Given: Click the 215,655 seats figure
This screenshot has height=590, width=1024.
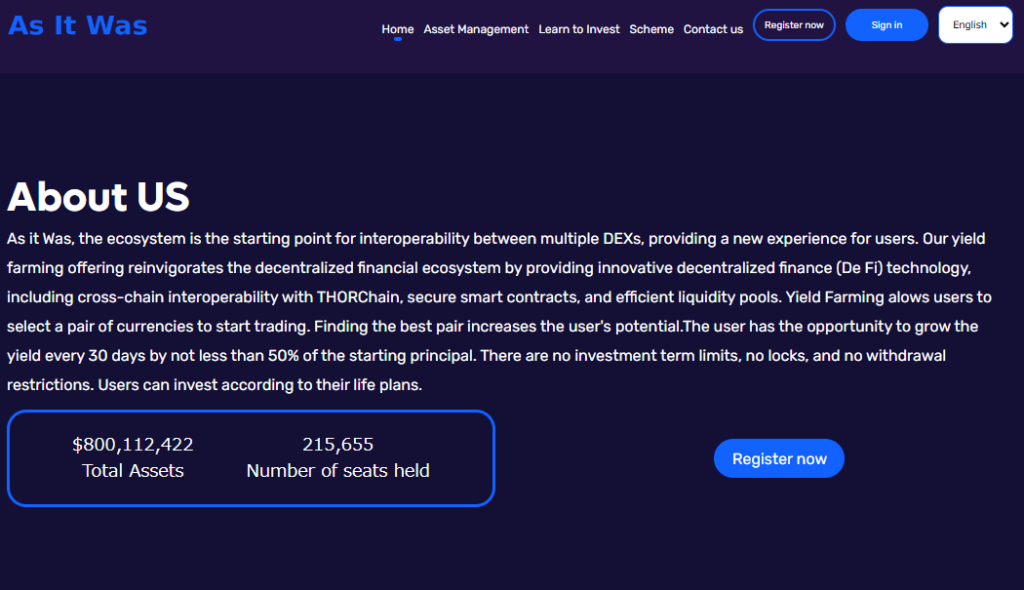Looking at the screenshot, I should (338, 445).
